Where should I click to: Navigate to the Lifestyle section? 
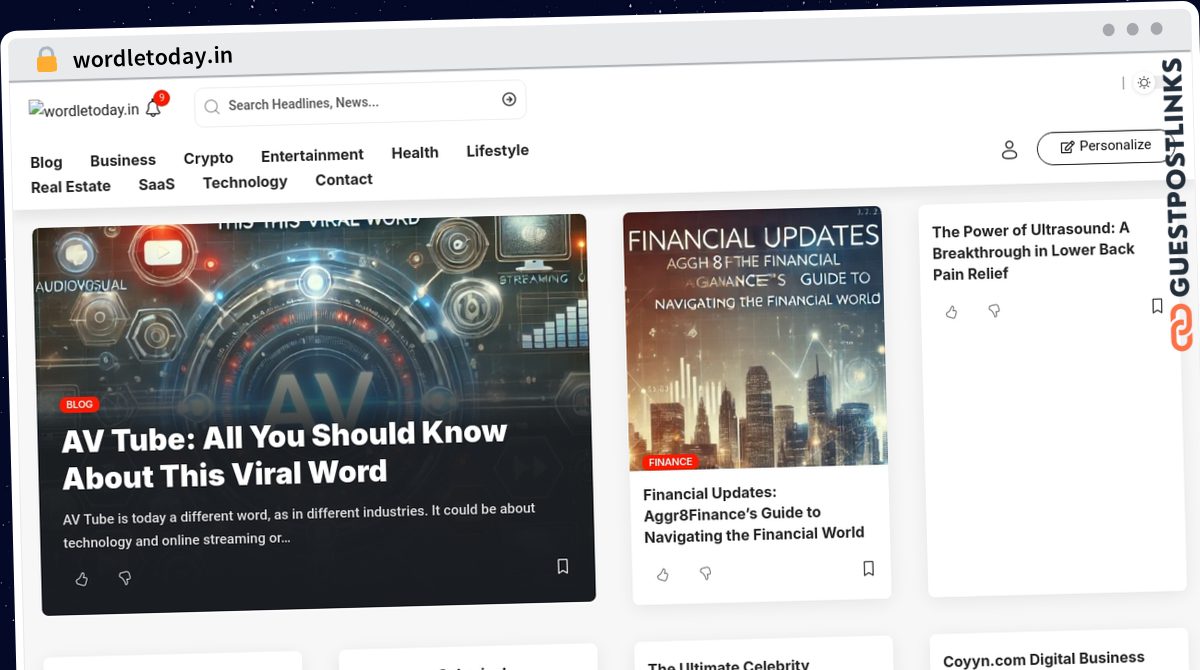click(x=497, y=150)
